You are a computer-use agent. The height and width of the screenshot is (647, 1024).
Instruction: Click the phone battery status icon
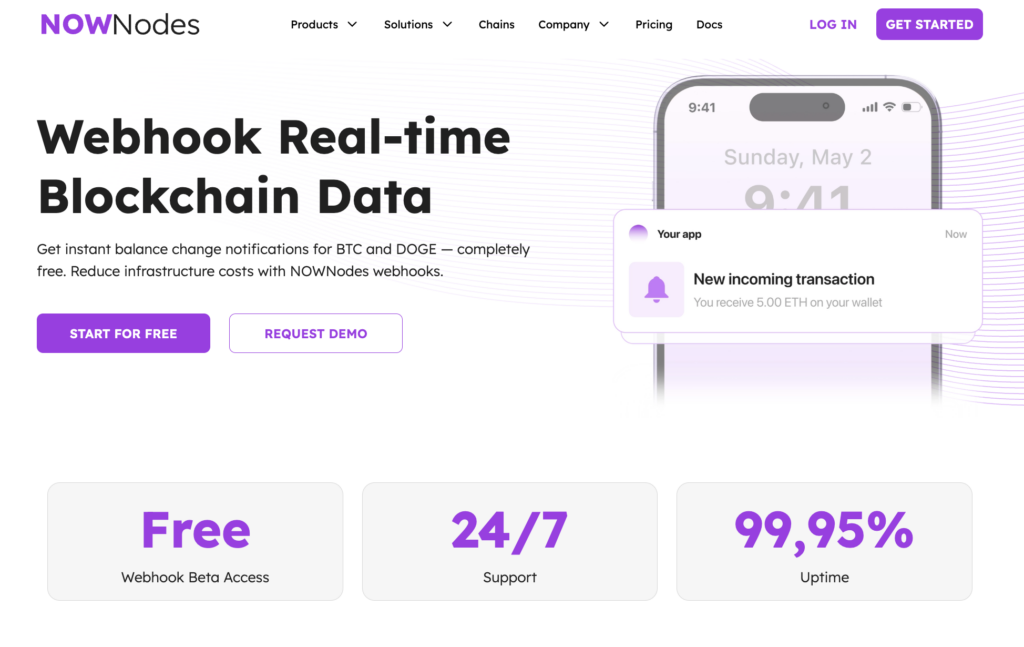(911, 107)
